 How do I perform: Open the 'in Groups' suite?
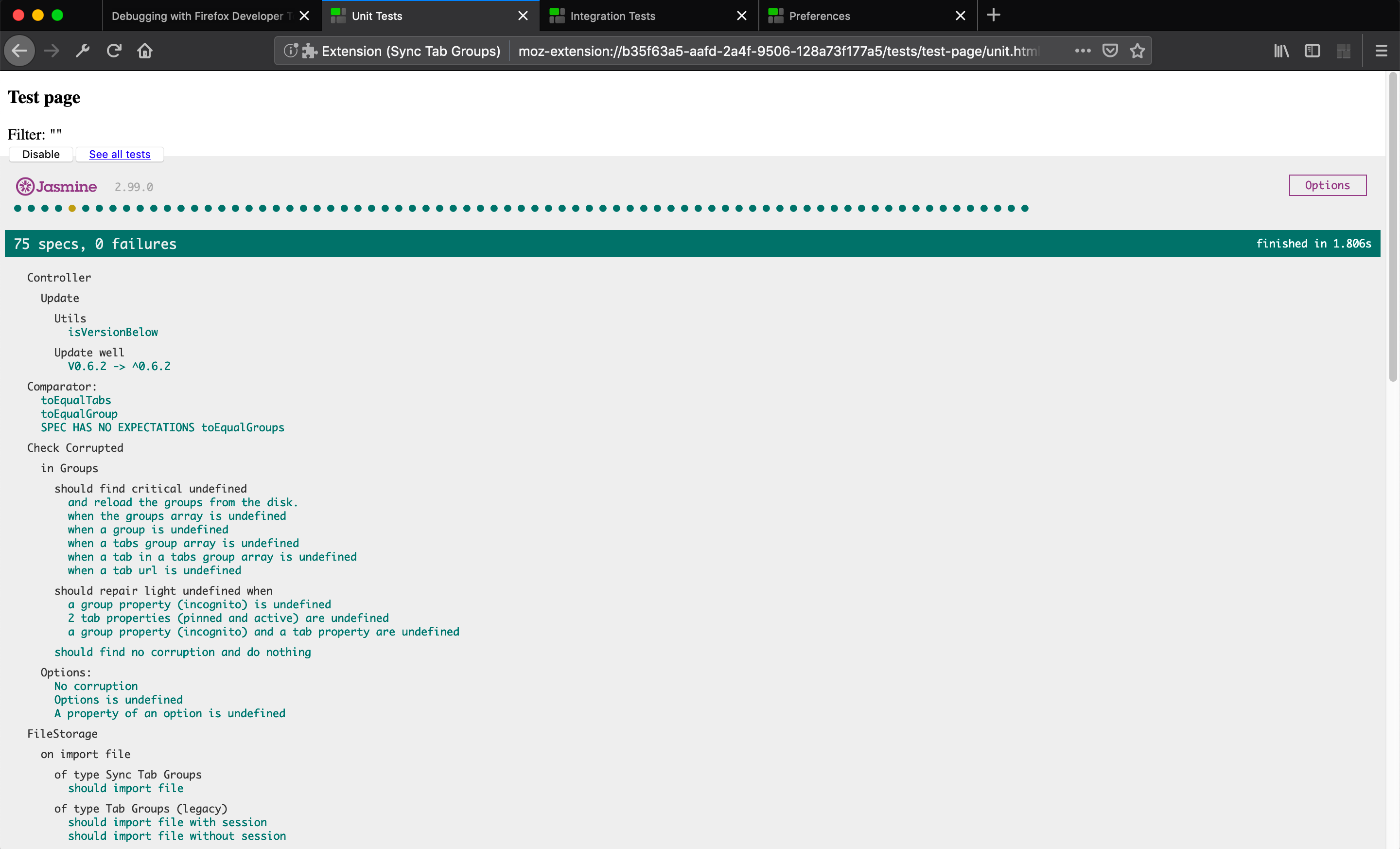pos(70,469)
